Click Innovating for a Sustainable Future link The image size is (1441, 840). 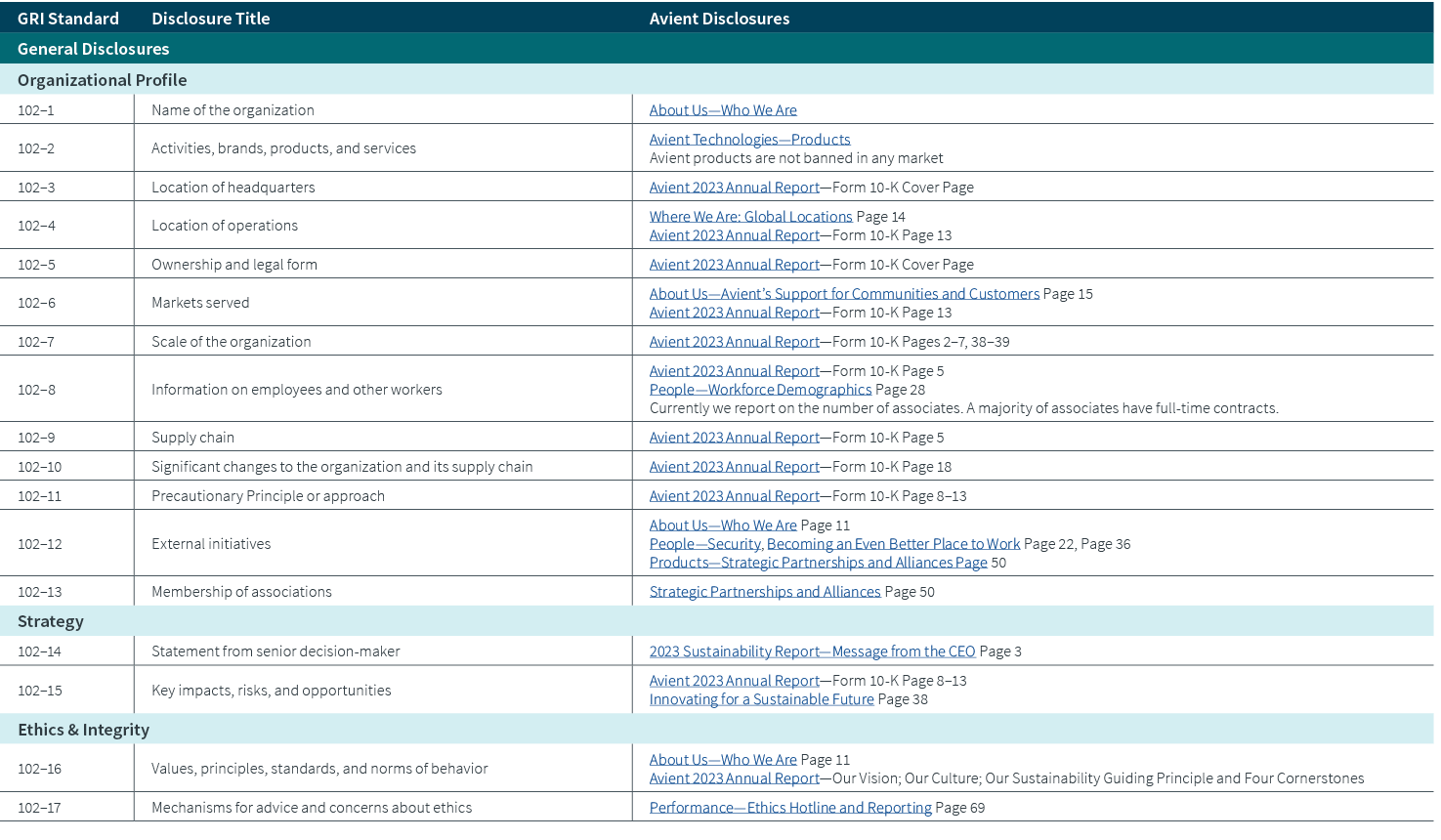761,699
